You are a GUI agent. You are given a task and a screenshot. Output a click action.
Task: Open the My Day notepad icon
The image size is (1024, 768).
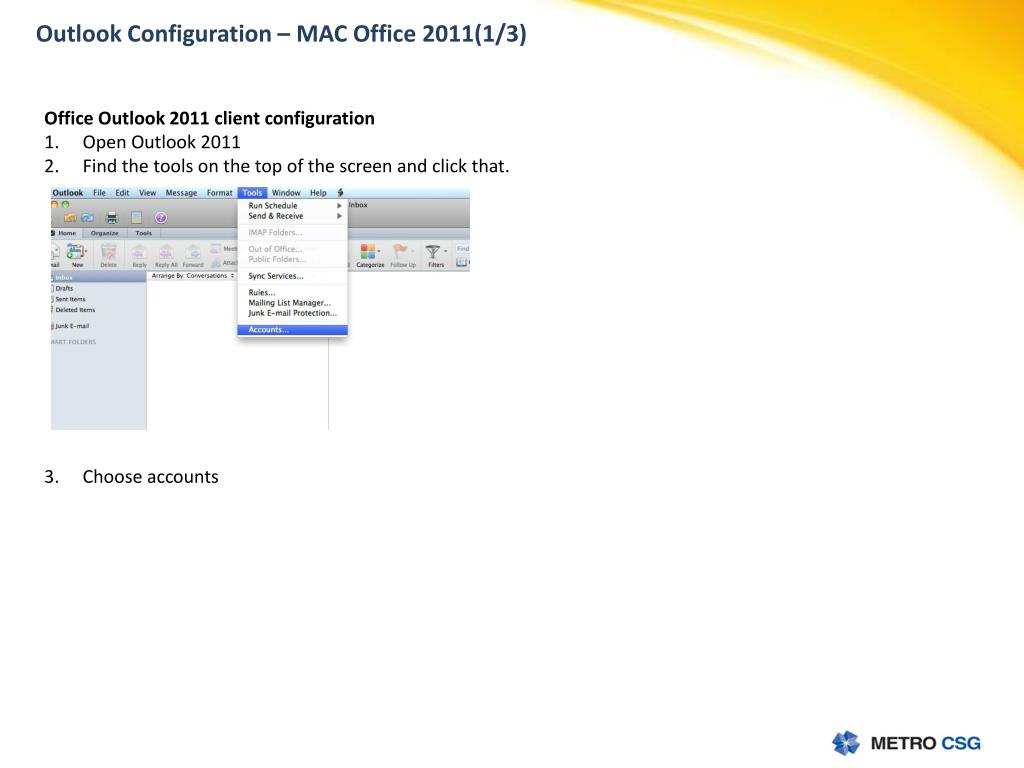point(136,217)
